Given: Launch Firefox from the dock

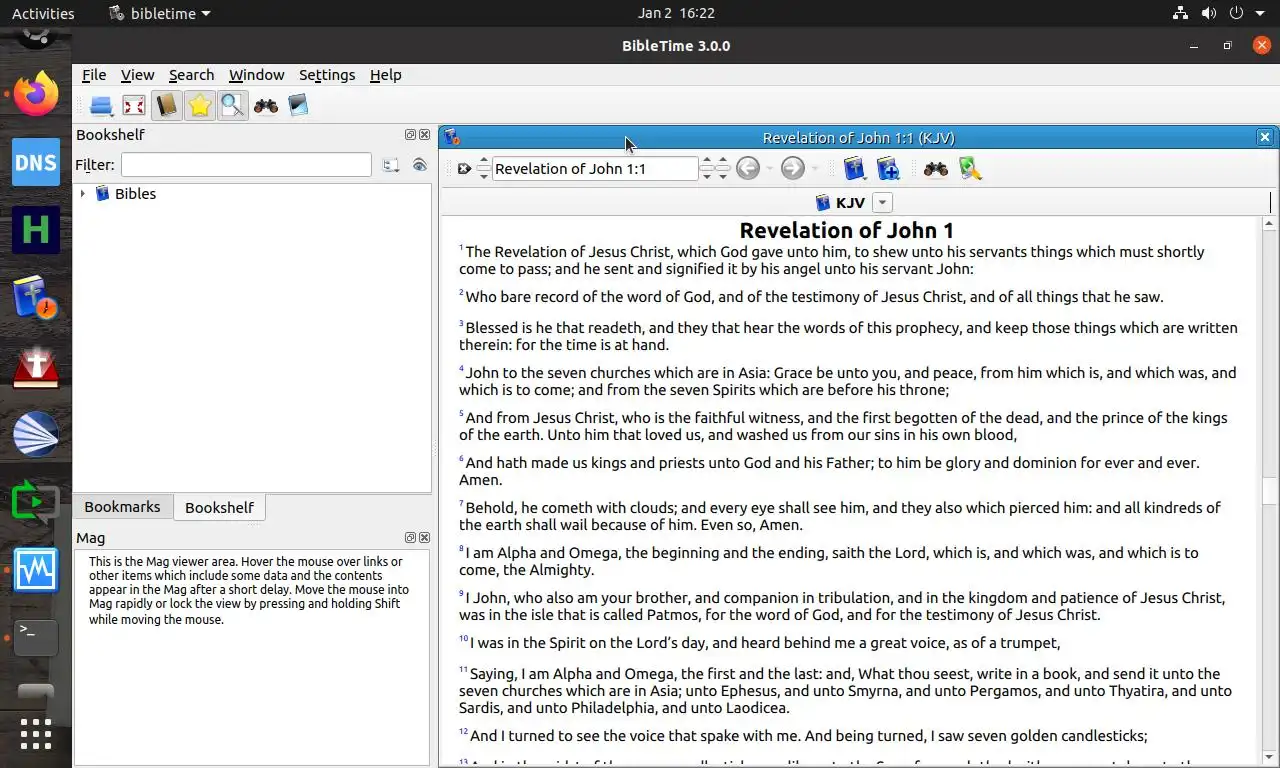Looking at the screenshot, I should pyautogui.click(x=36, y=94).
